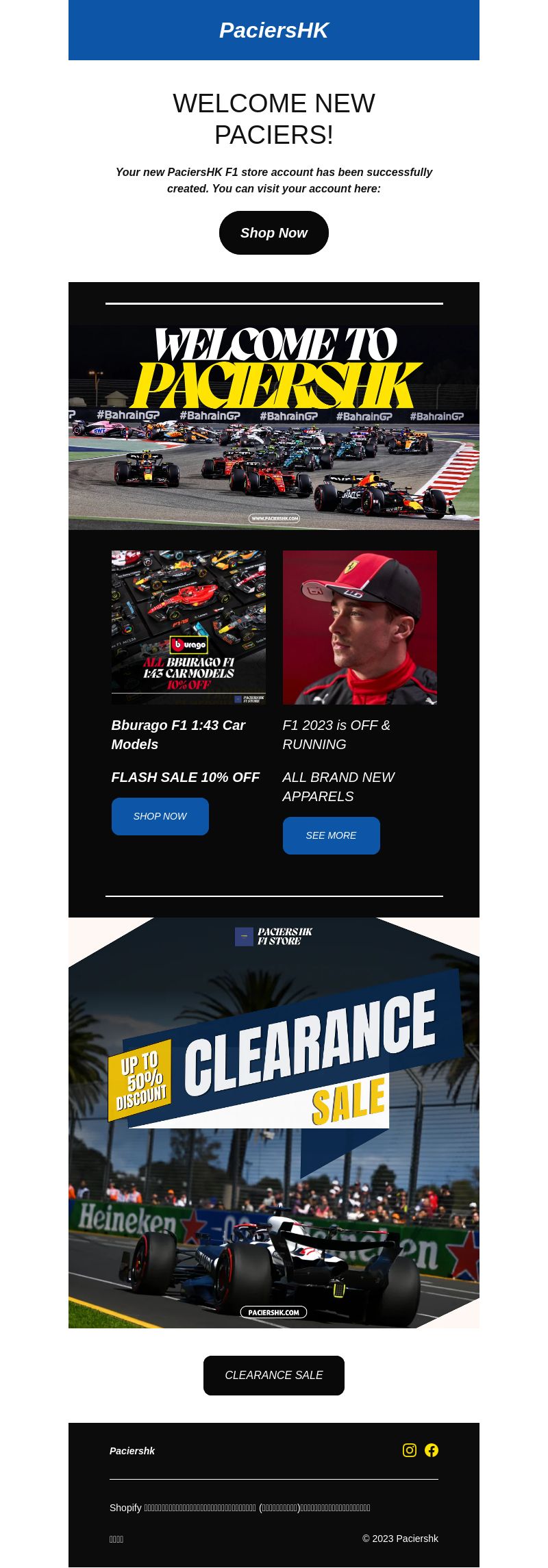Click the PaciersHK F1 Store logo on clearance banner

[x=274, y=937]
